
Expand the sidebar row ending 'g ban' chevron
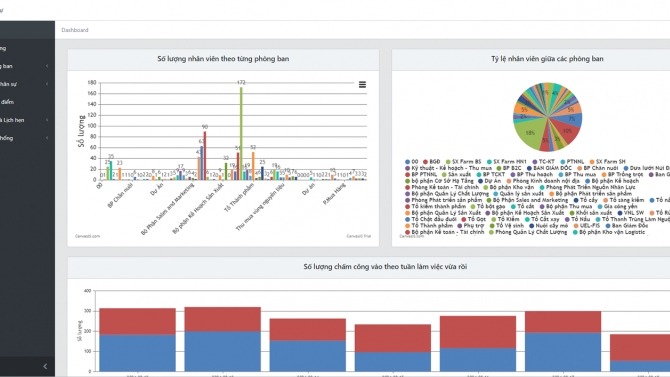click(x=47, y=66)
